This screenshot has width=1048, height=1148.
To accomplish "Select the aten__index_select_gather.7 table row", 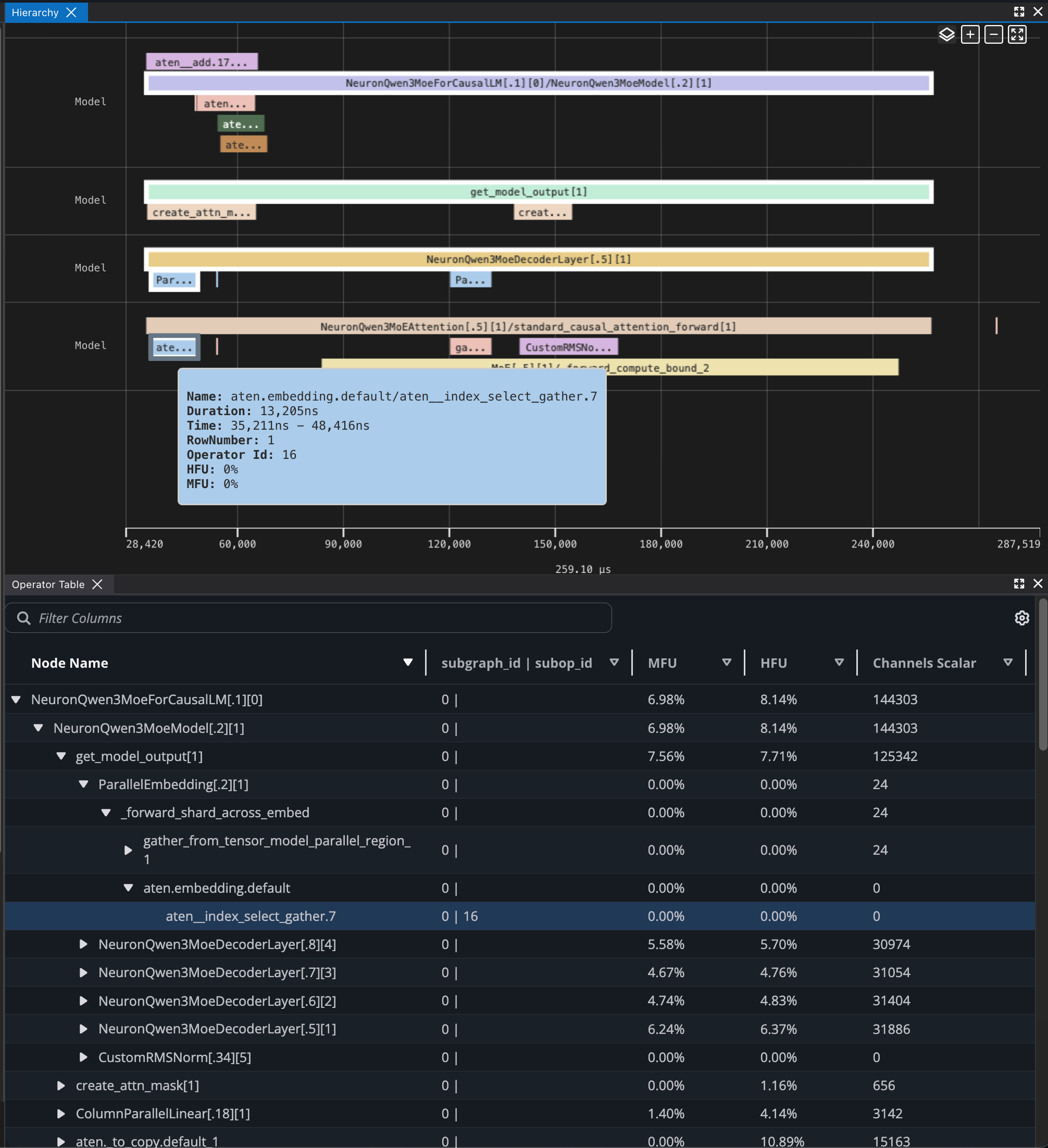I will [251, 916].
